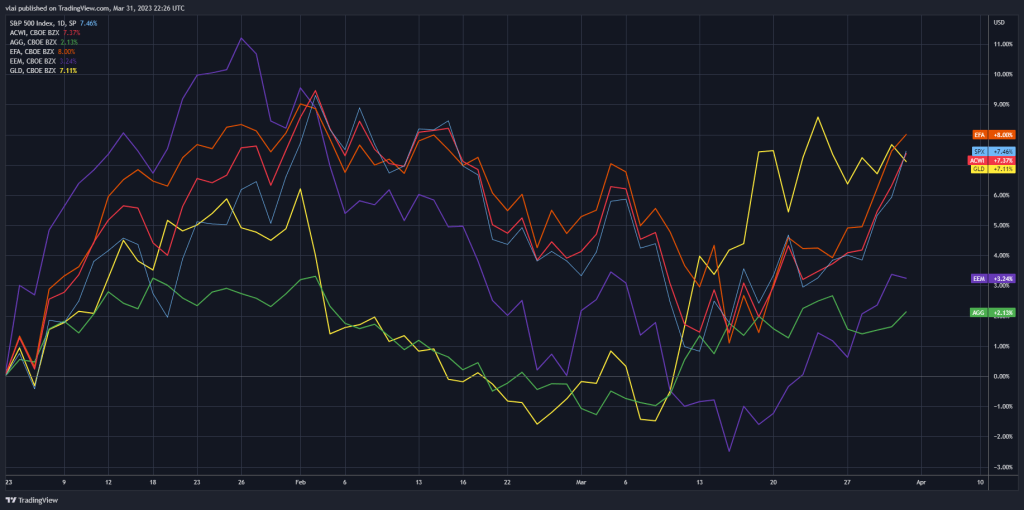Click the Feb date on time axis
Viewport: 1024px width, 510px height.
[302, 482]
